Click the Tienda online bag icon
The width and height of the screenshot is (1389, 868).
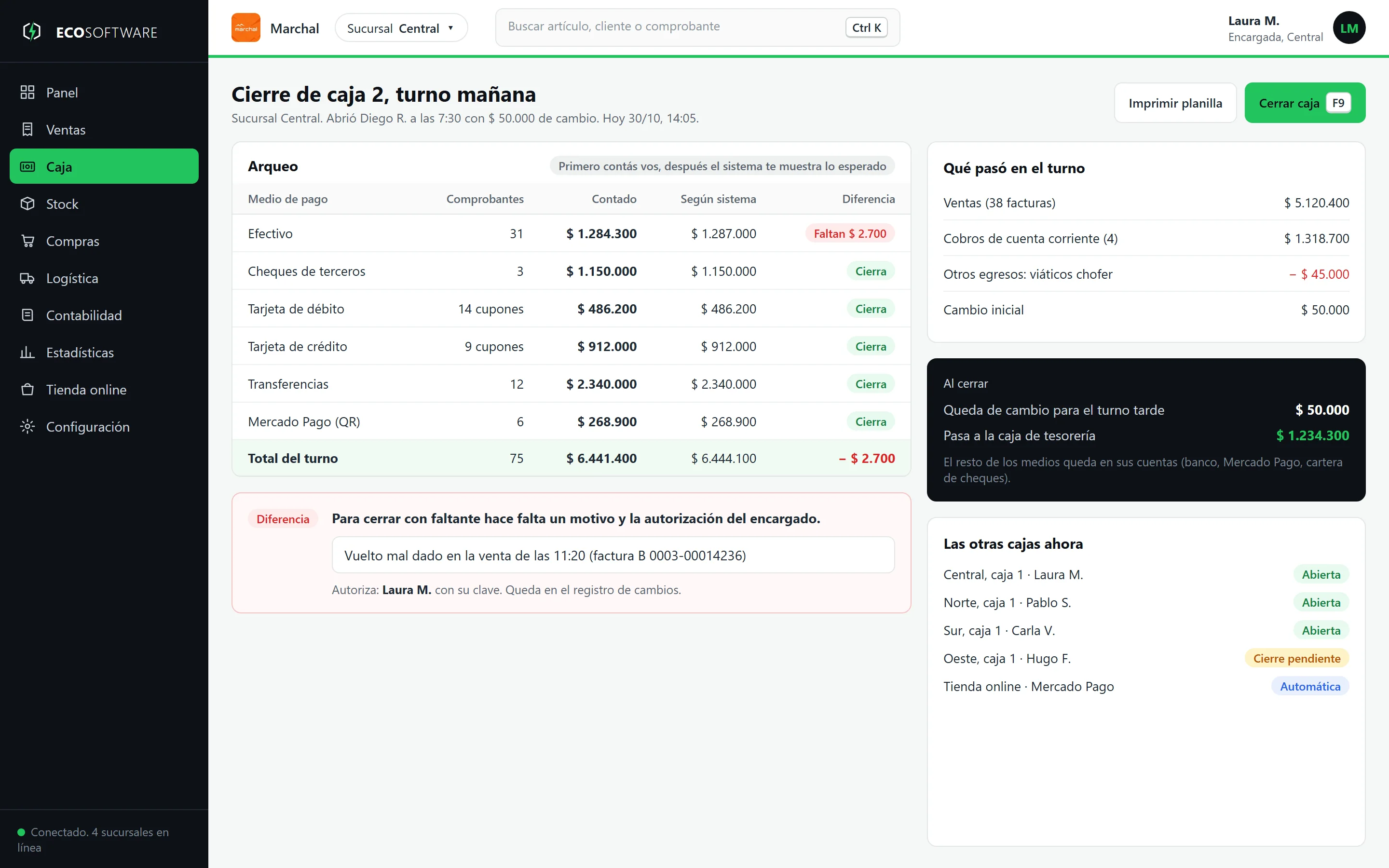pos(27,390)
